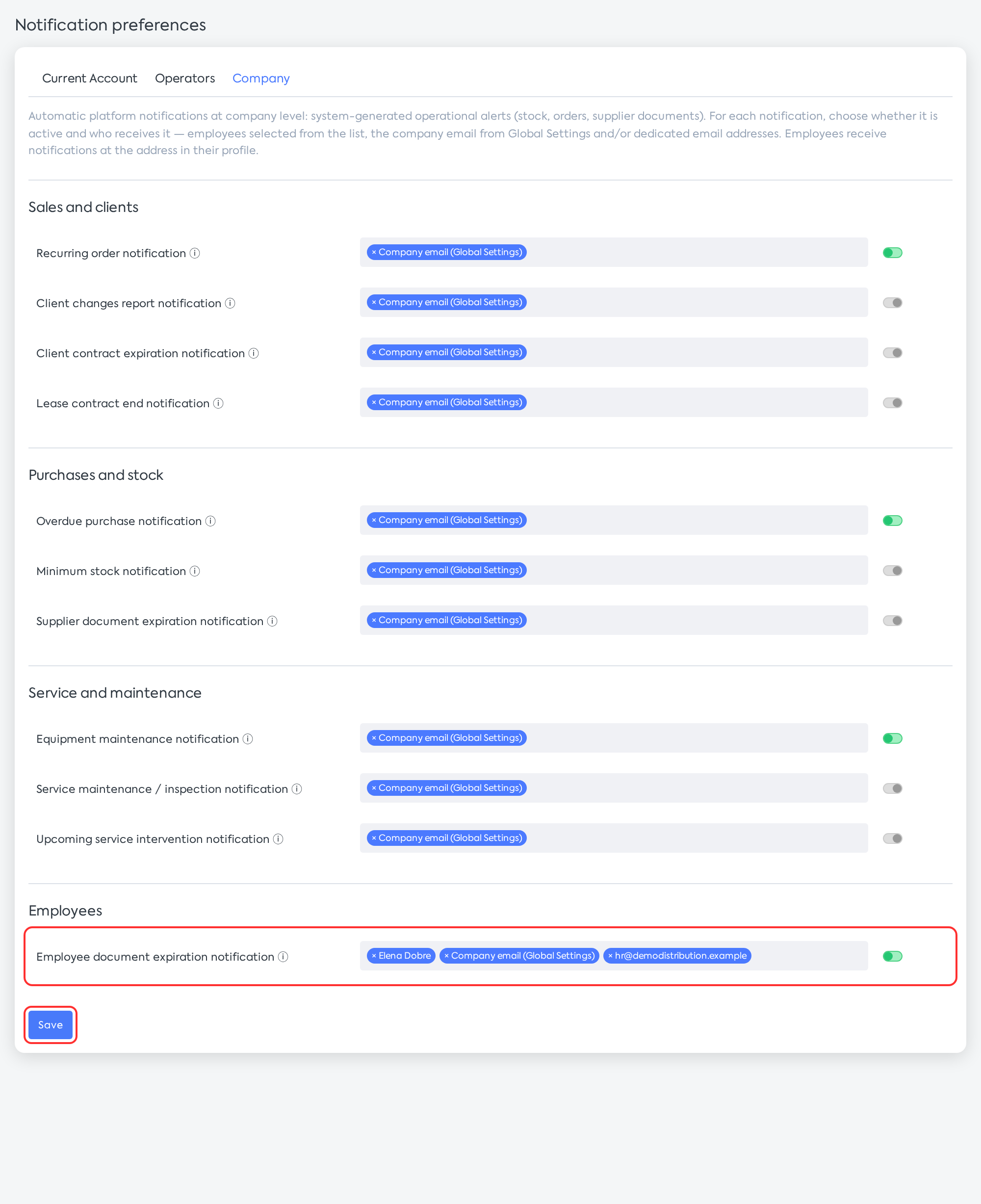This screenshot has width=981, height=1204.
Task: Remove Elena Dobre recipient tag
Action: pyautogui.click(x=374, y=956)
